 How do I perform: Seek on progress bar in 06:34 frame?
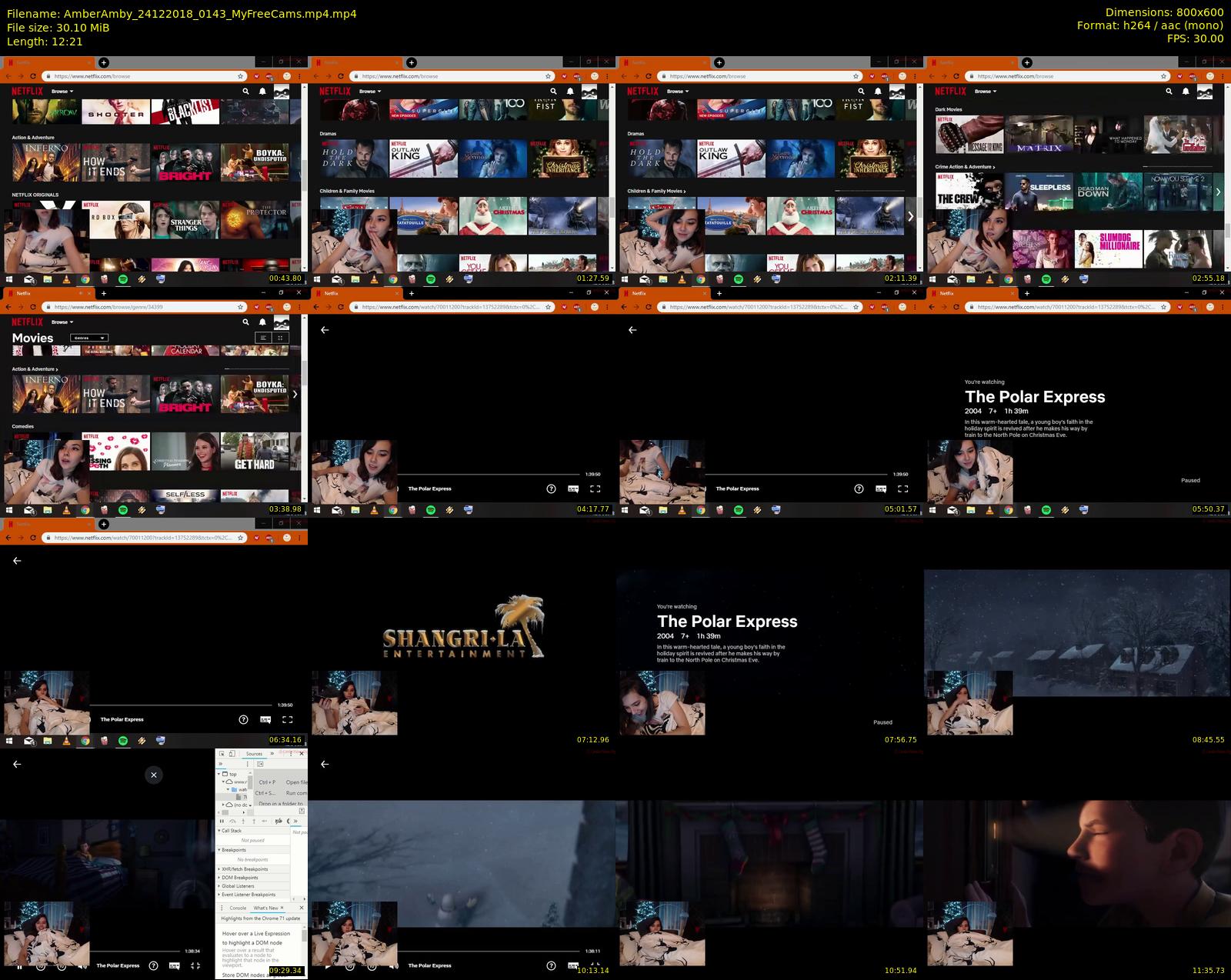(x=181, y=705)
